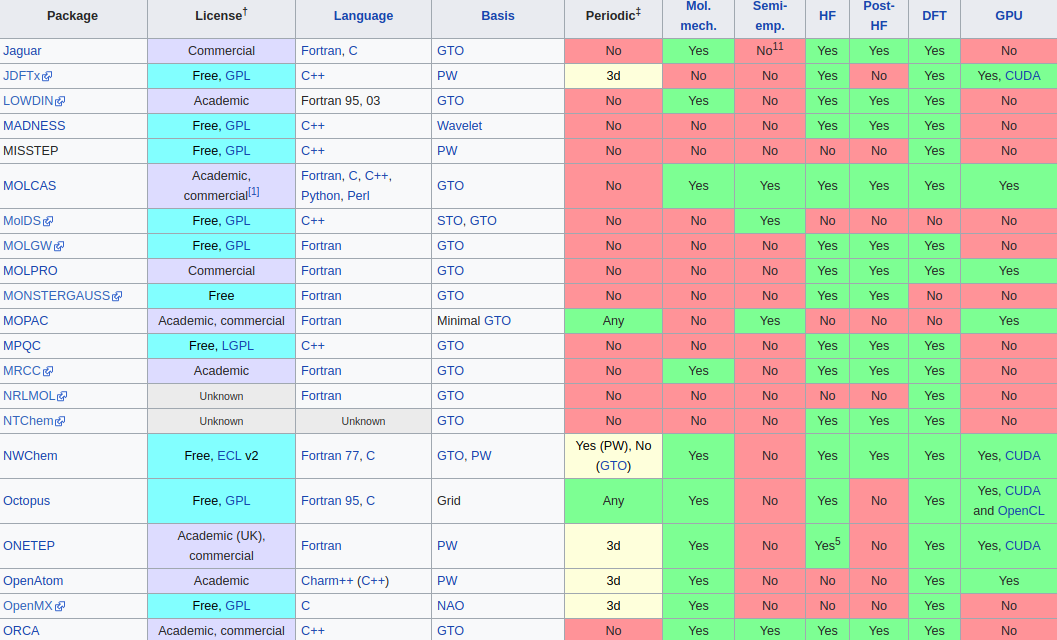The width and height of the screenshot is (1057, 640).
Task: Click the Fortran 77 link in the NWChem row
Action: (x=330, y=455)
